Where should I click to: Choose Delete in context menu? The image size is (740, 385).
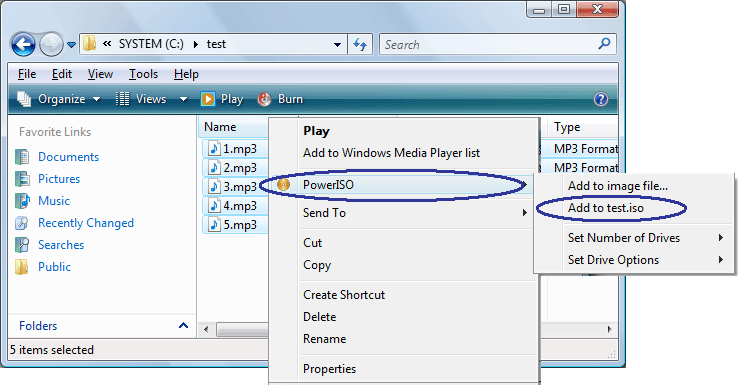pos(320,317)
